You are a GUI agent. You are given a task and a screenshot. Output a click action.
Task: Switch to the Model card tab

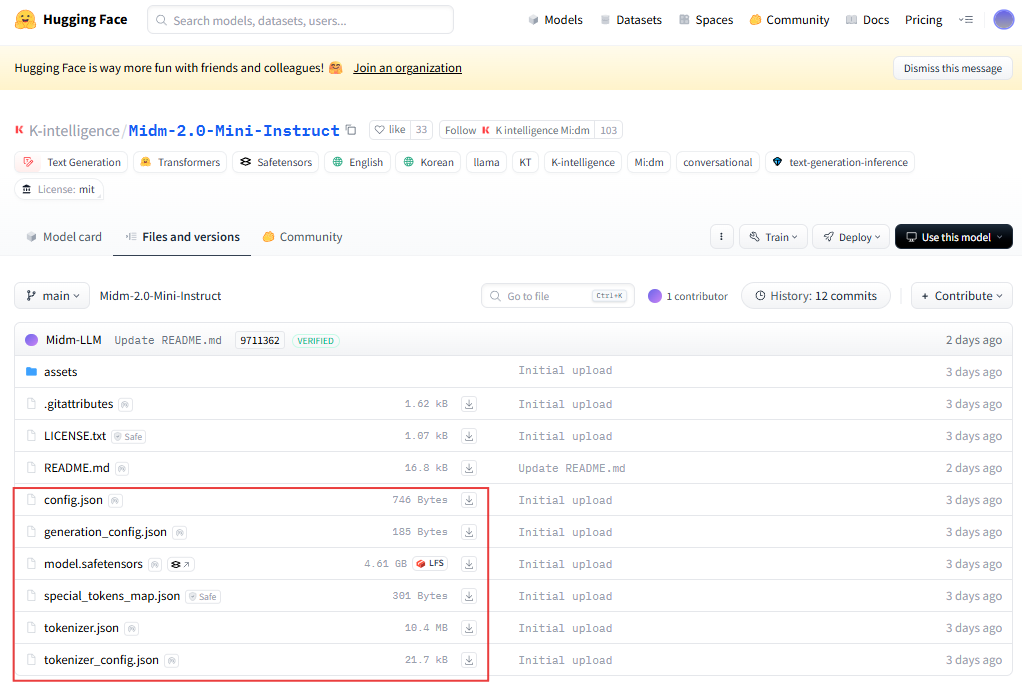pos(64,237)
